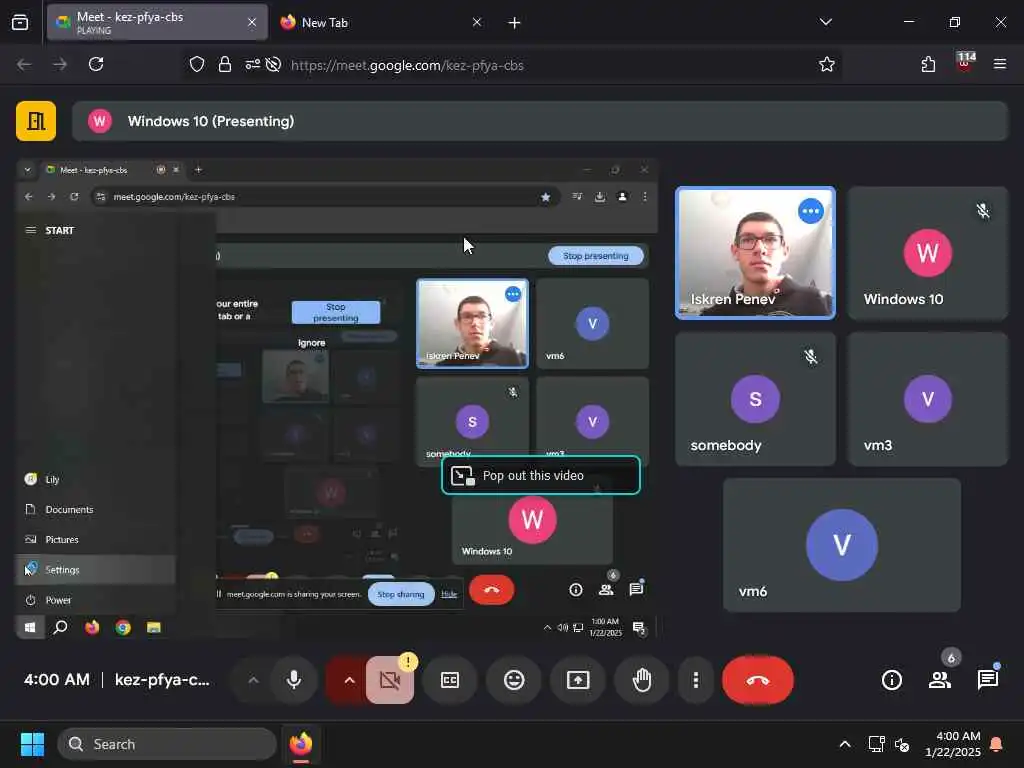Select the somebody participant tile

(755, 399)
